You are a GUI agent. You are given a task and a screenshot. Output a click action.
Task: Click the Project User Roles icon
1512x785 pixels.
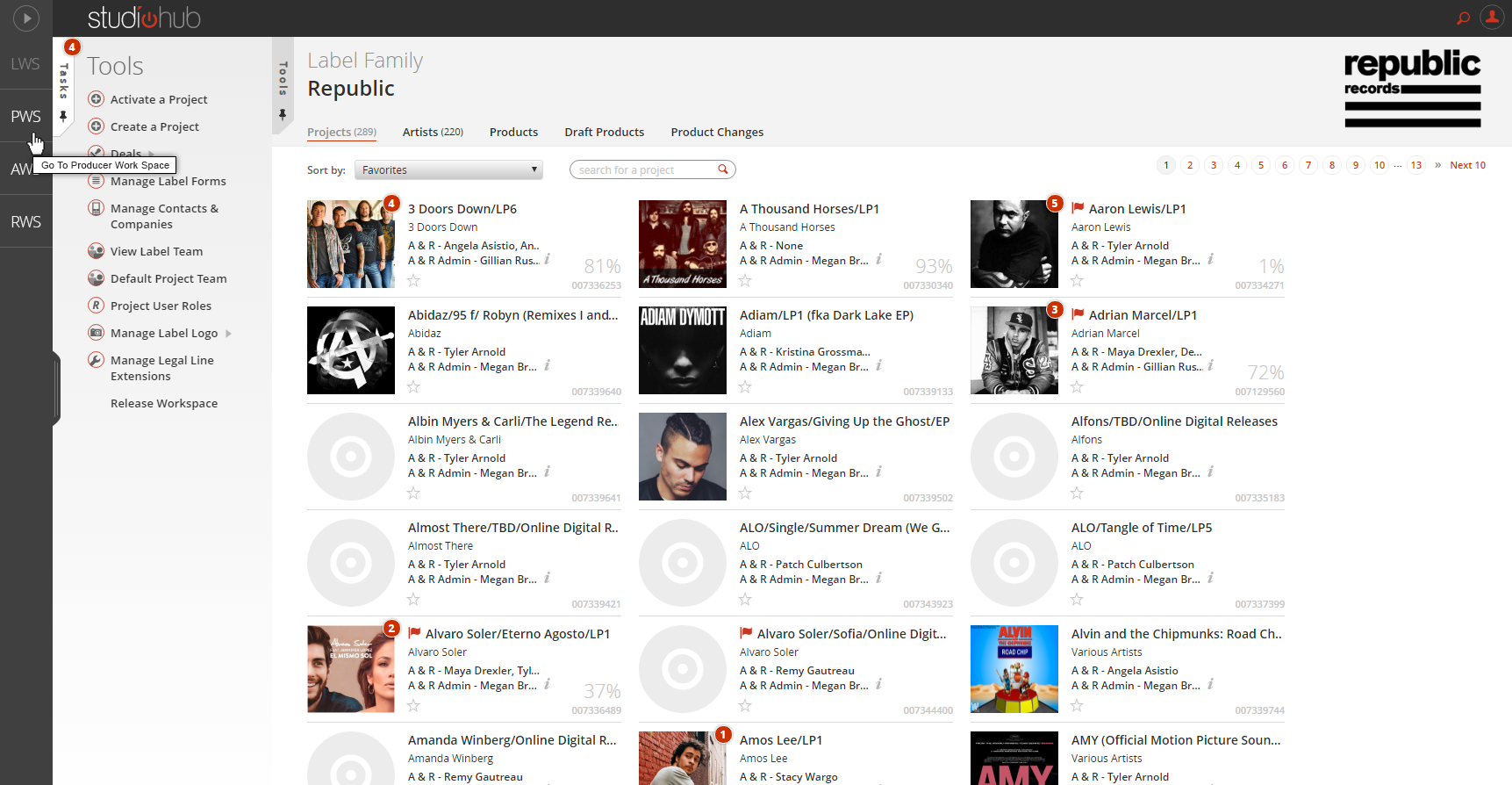(97, 306)
